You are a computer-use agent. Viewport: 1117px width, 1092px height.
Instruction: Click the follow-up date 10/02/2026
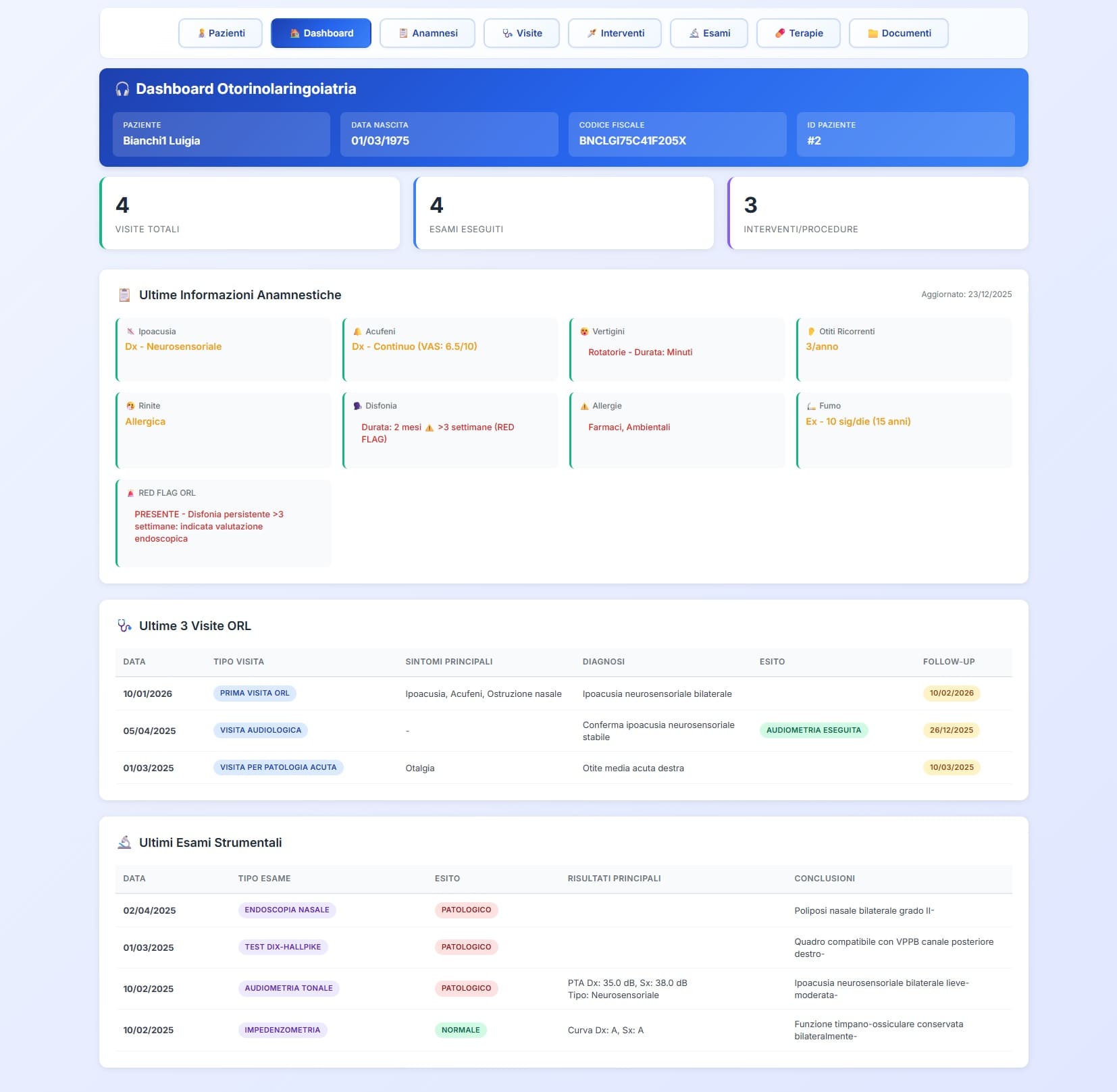952,693
